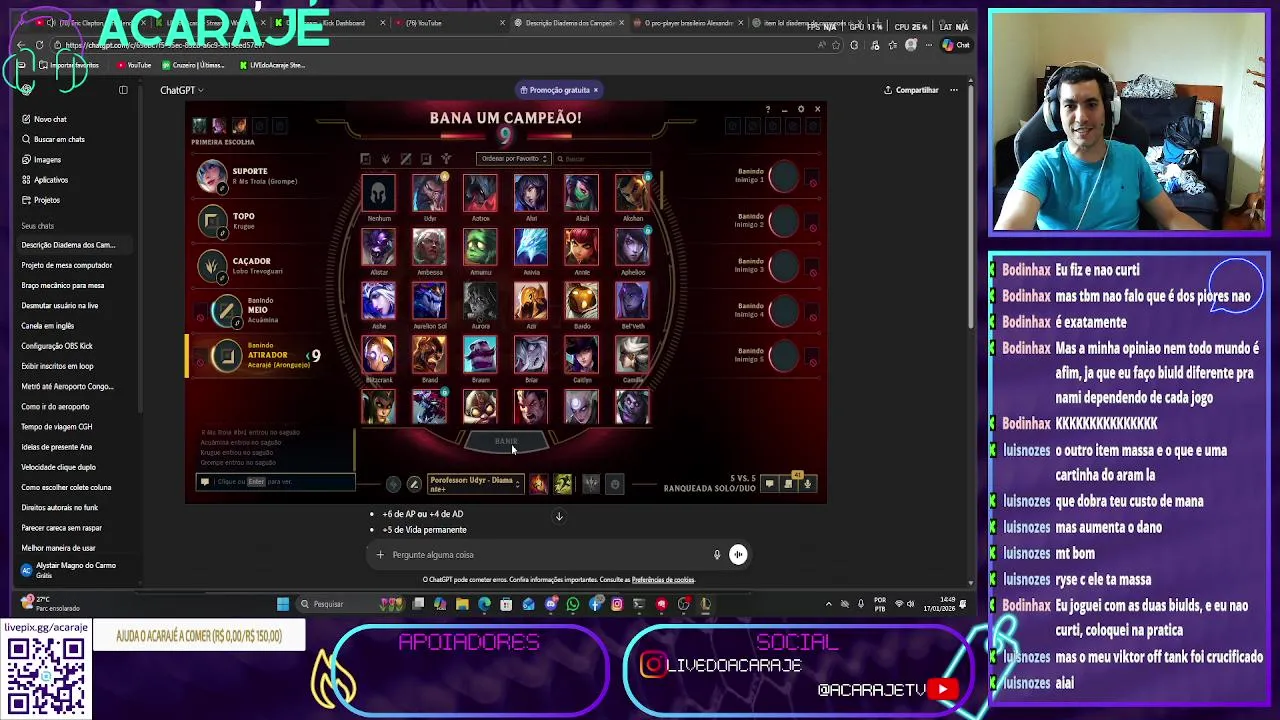Select Caitlyn champion icon
1280x720 pixels.
click(582, 355)
